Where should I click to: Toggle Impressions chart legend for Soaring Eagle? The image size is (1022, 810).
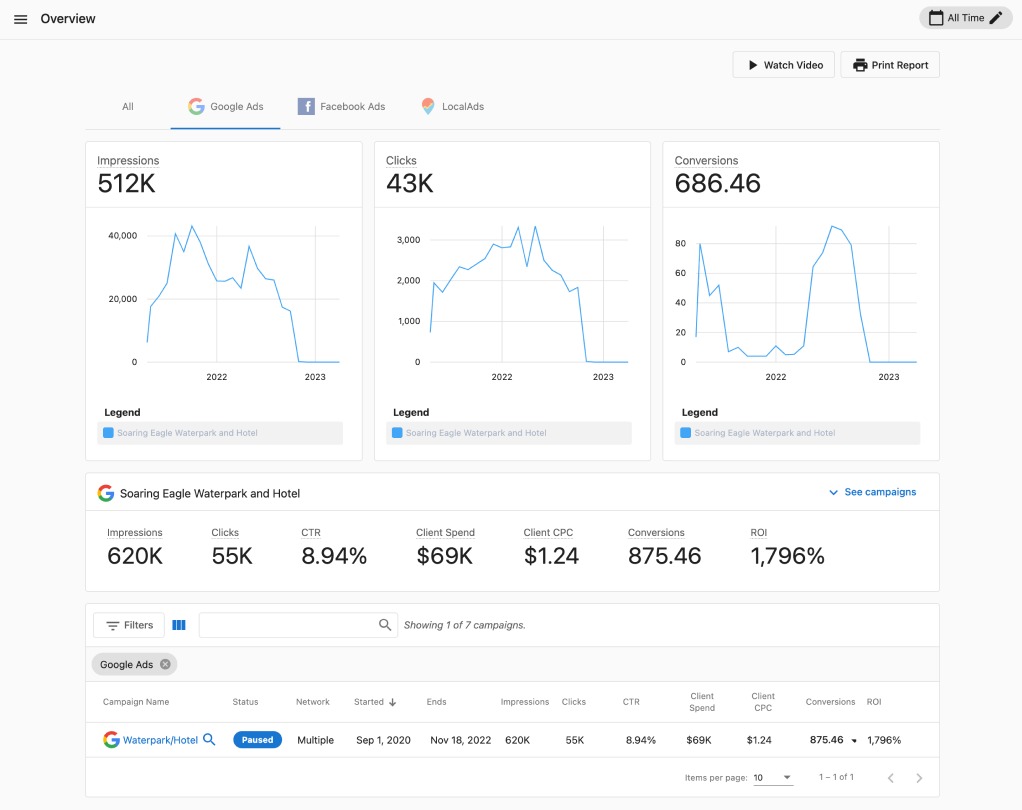221,433
